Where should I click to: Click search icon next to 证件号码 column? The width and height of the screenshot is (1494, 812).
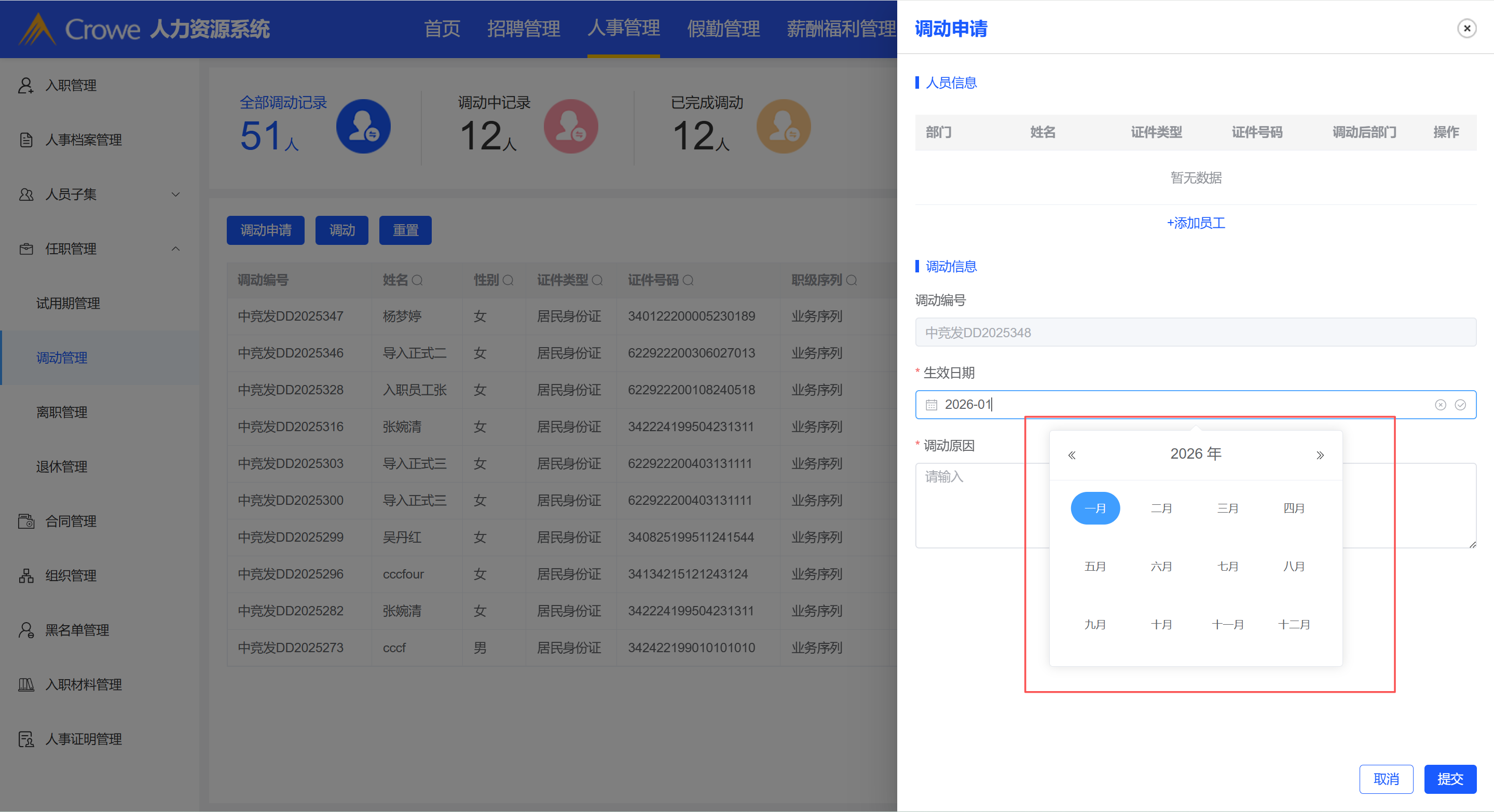point(688,281)
